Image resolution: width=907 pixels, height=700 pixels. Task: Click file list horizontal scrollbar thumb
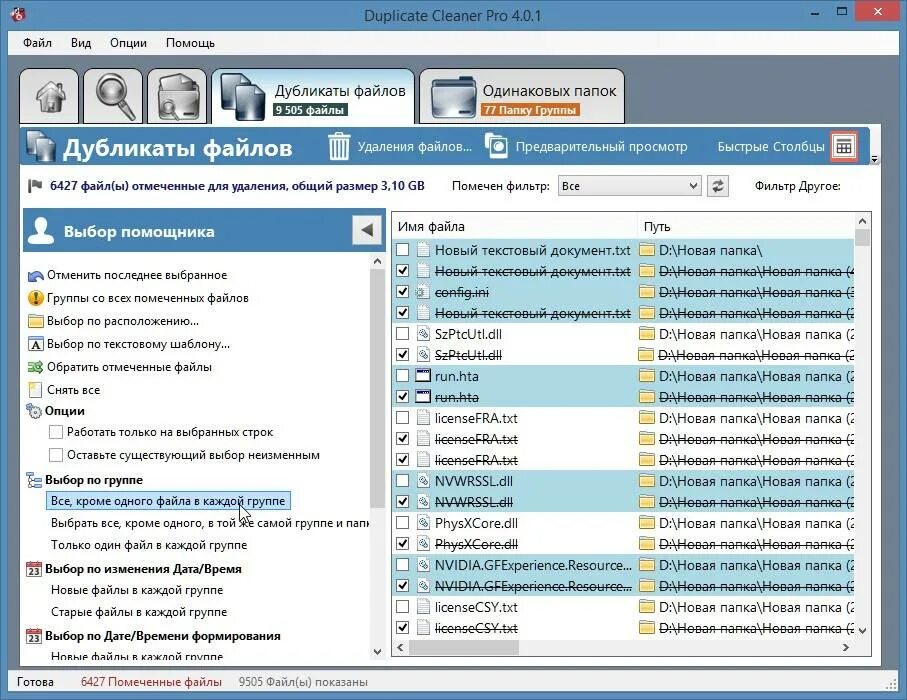463,648
